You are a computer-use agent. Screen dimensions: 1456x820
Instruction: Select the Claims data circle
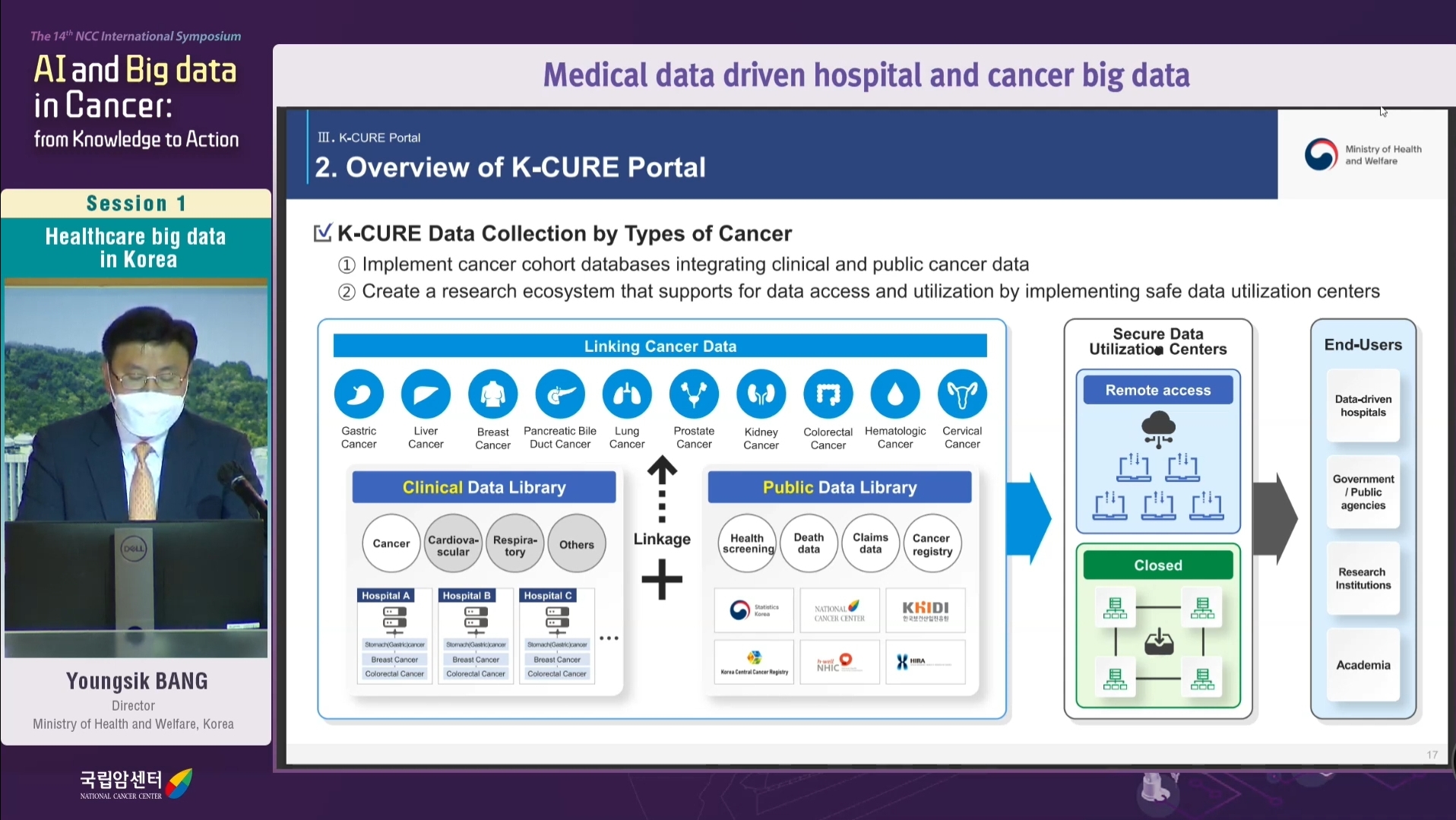[871, 543]
